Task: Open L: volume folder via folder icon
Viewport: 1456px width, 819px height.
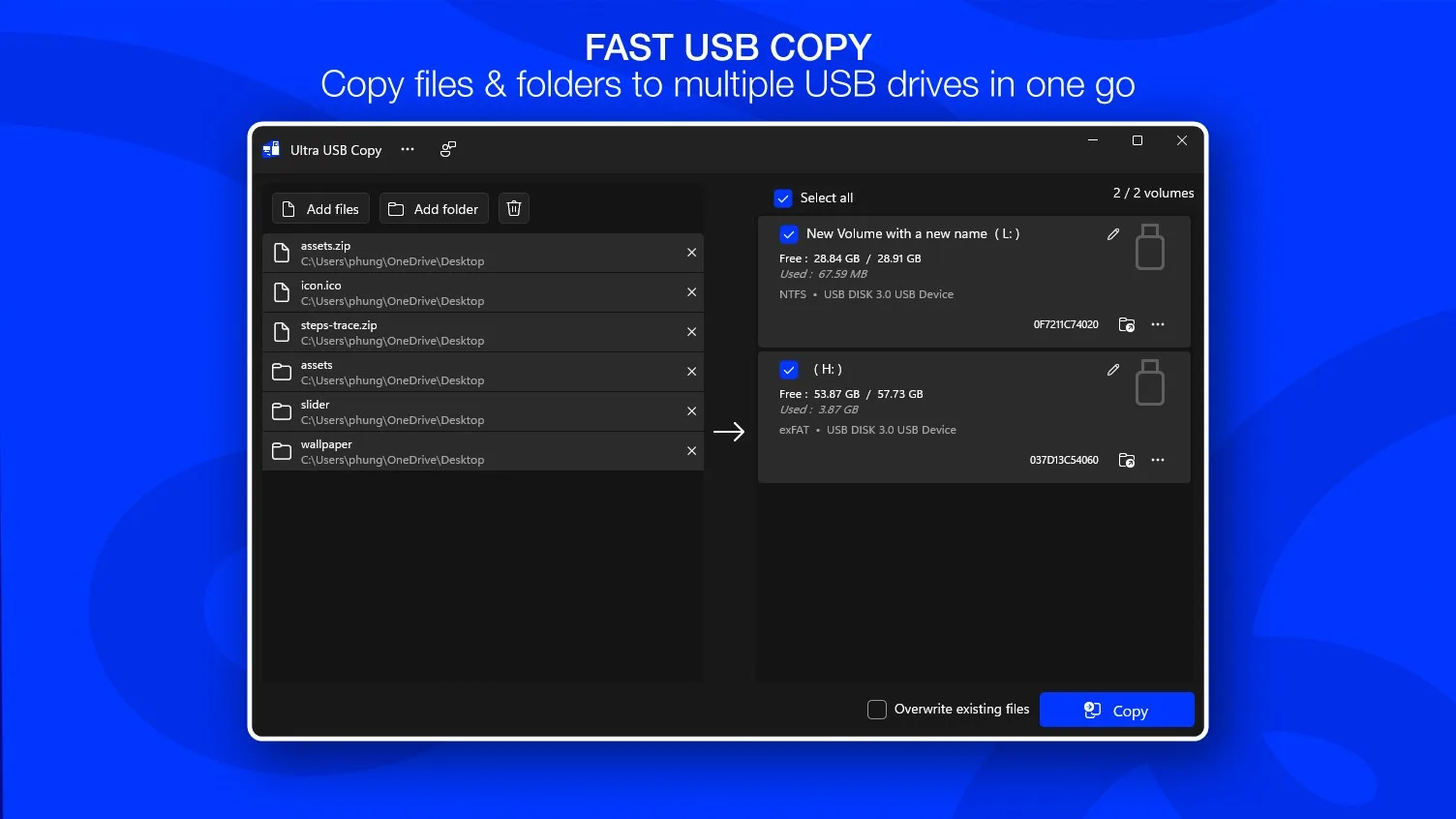Action: tap(1127, 324)
